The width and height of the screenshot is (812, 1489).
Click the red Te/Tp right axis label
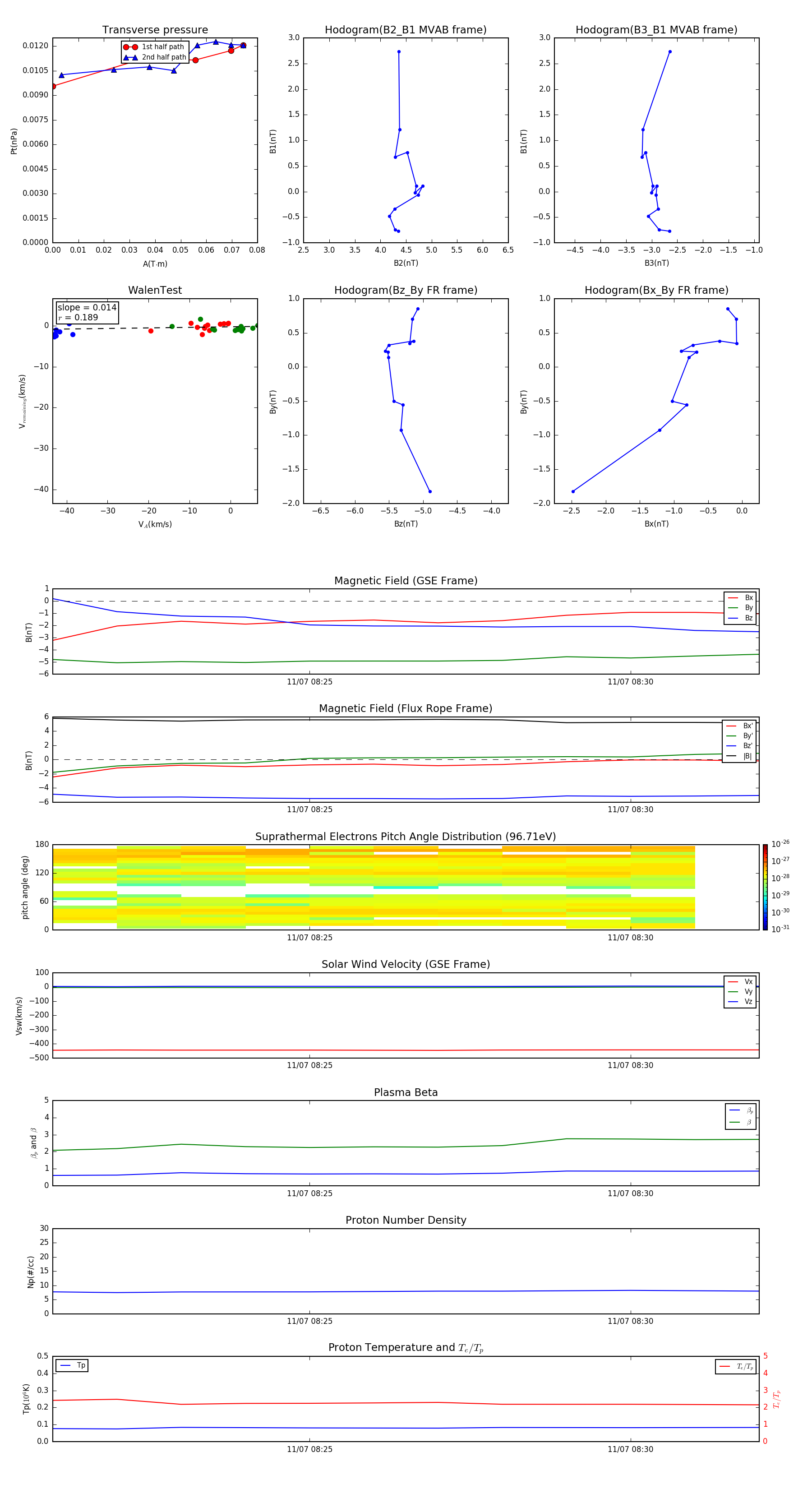[777, 1399]
